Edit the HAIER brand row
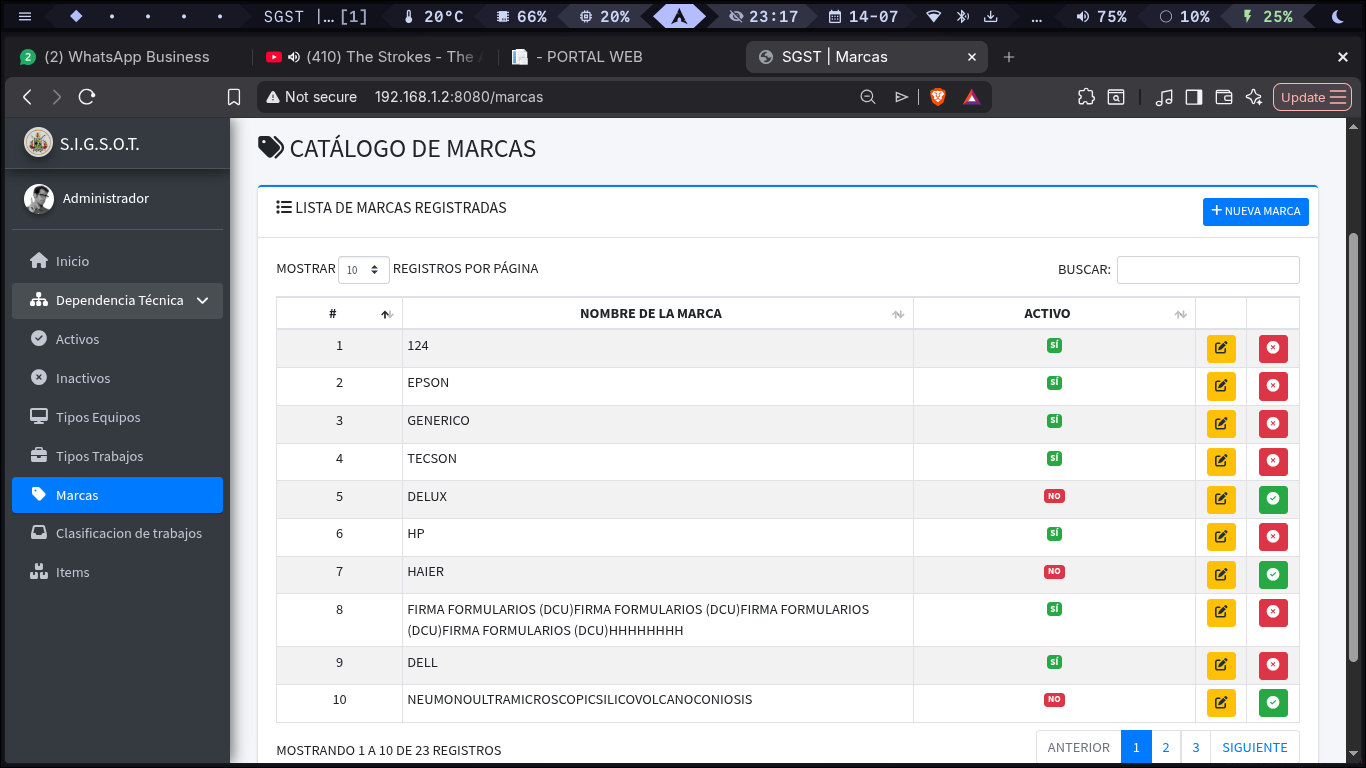 1221,575
